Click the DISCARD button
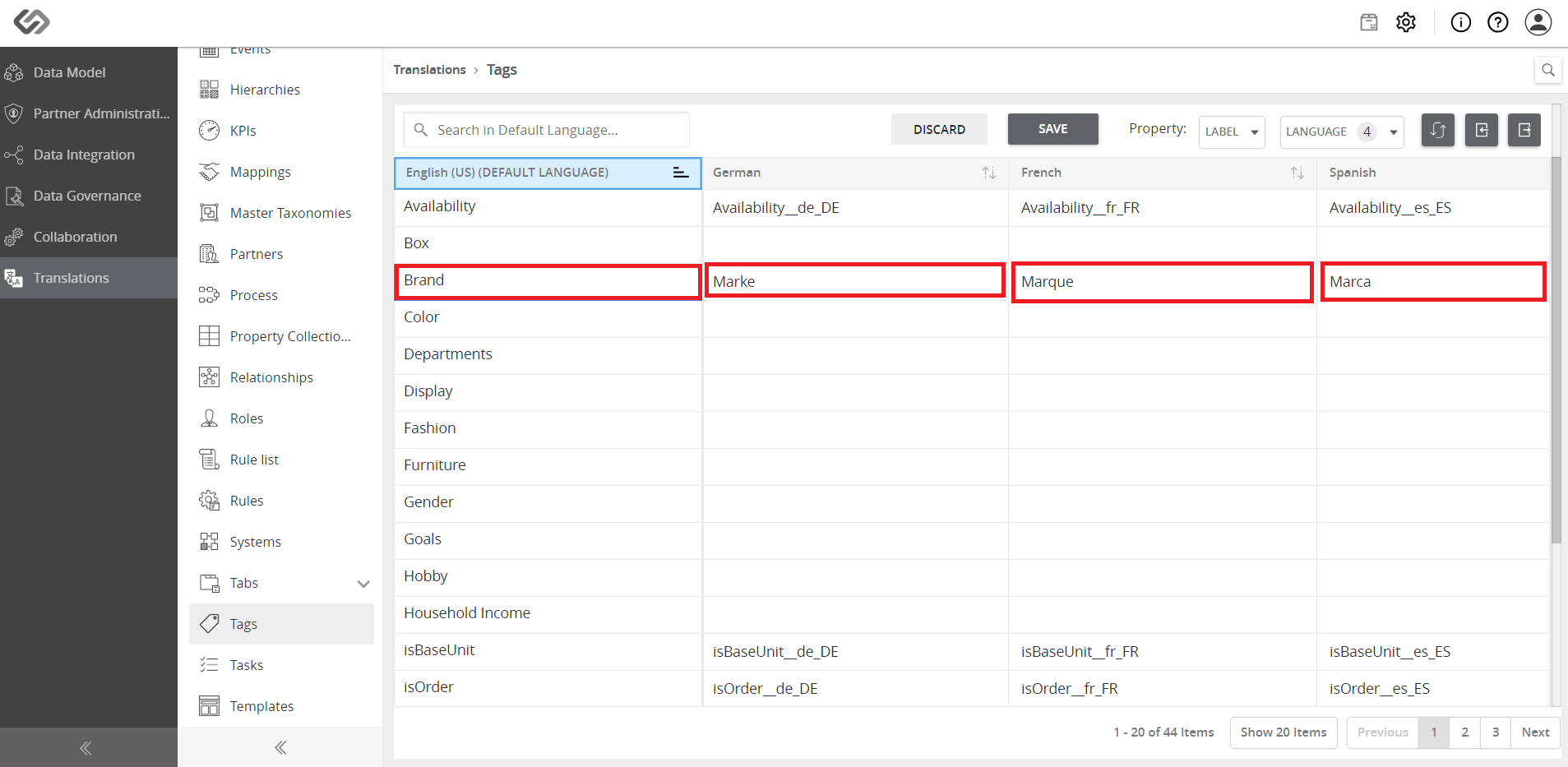The image size is (1568, 767). pyautogui.click(x=939, y=129)
